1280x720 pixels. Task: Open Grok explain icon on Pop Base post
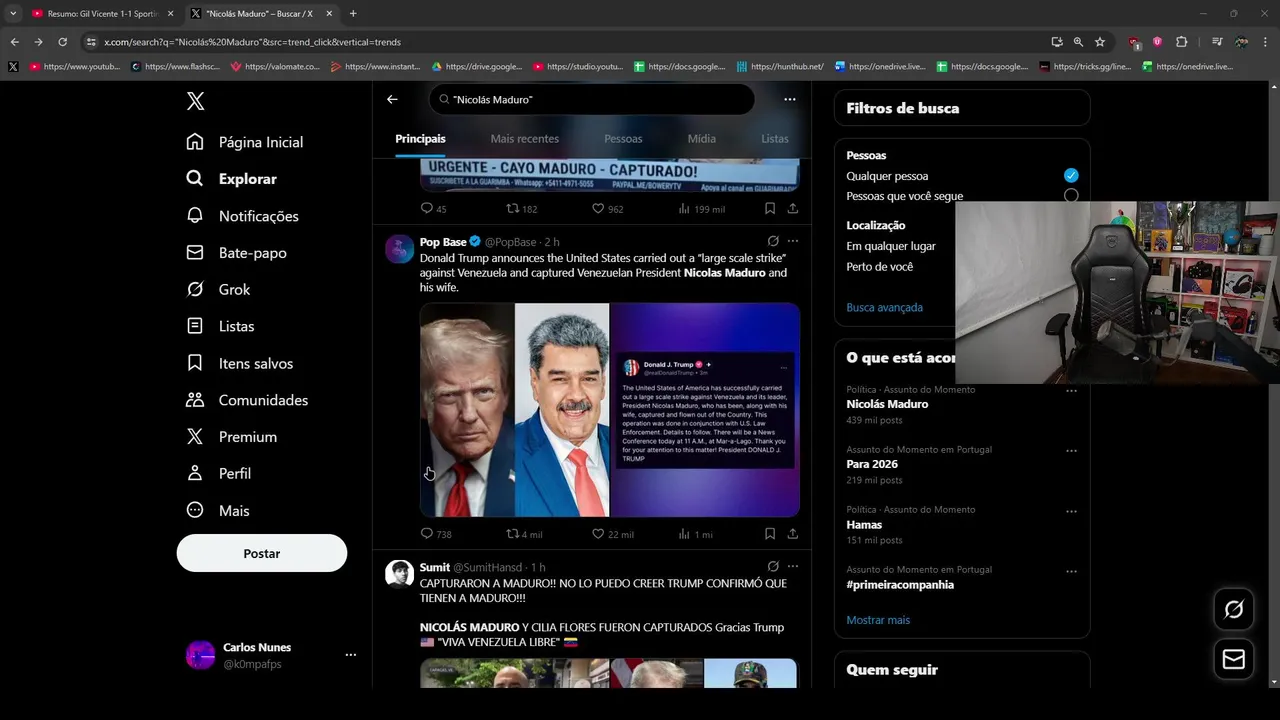tap(773, 241)
